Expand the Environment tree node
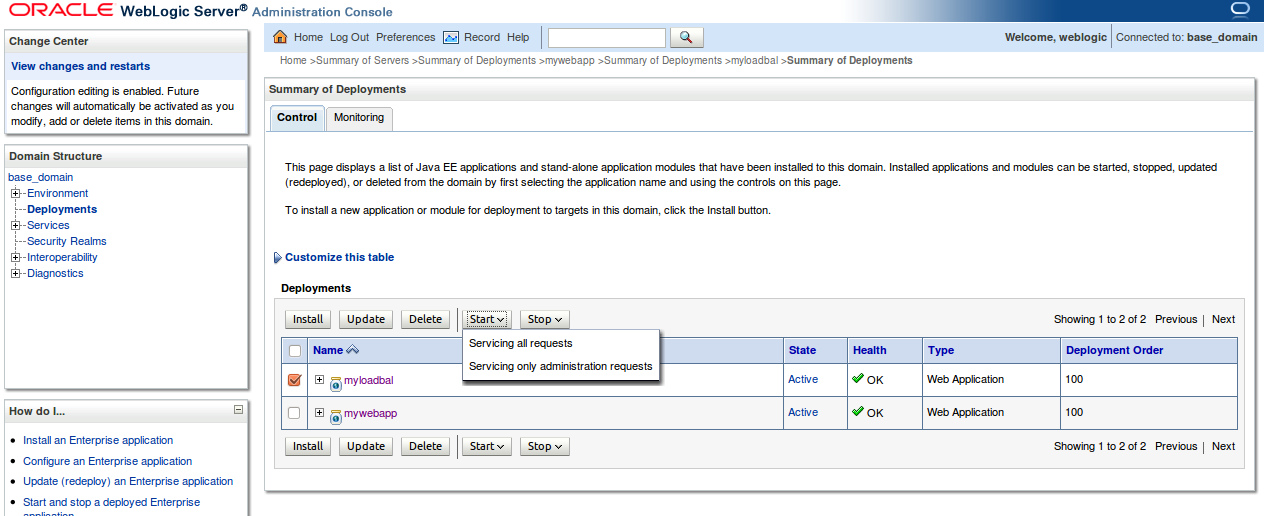 [x=16, y=193]
